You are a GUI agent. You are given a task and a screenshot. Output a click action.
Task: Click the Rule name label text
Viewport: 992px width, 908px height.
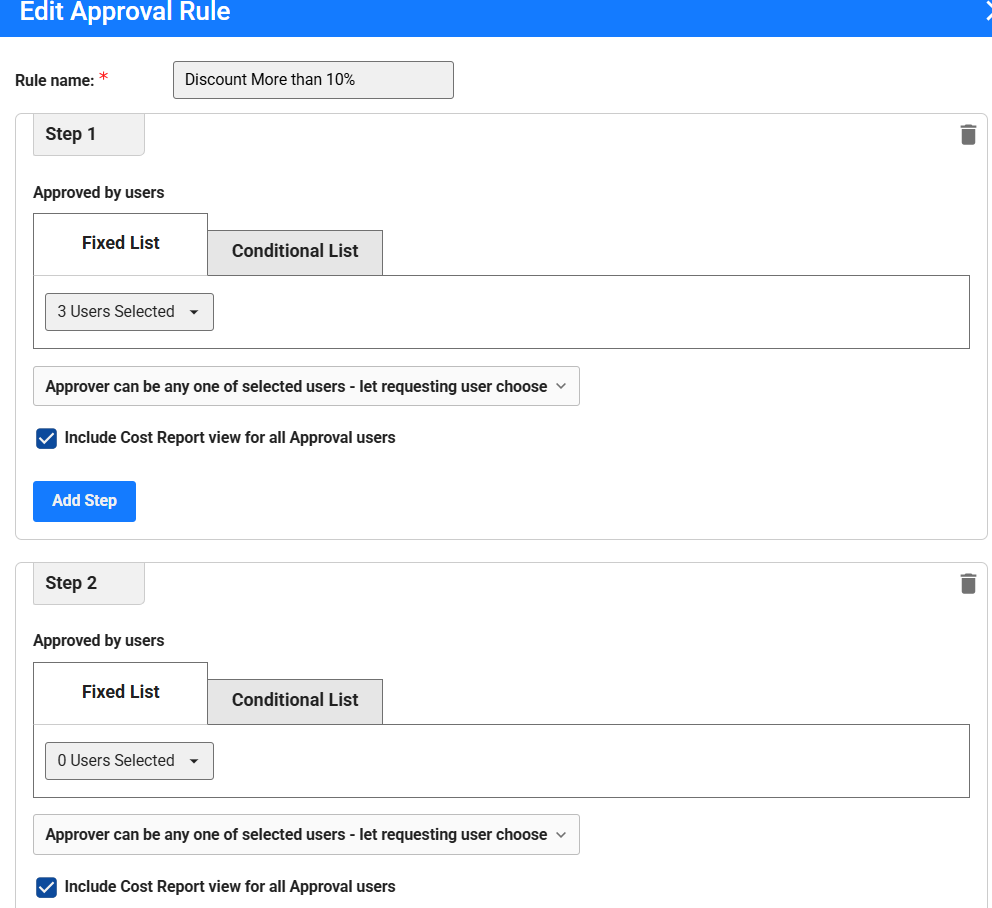55,81
